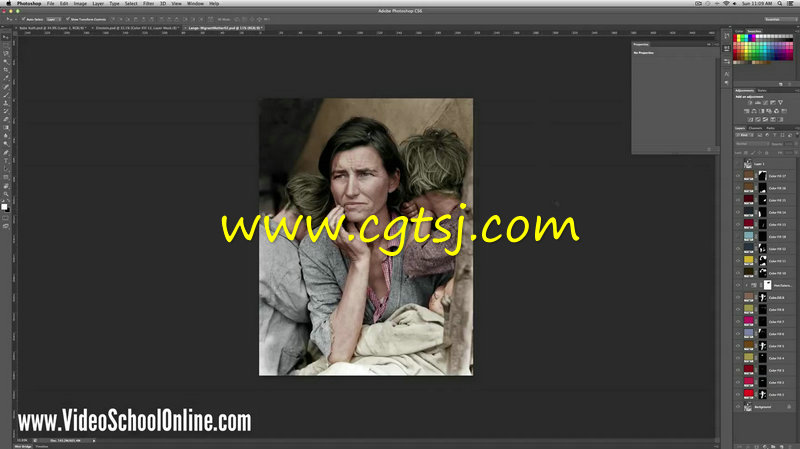
Task: Click the zoom percentage field in status bar
Action: (x=22, y=440)
